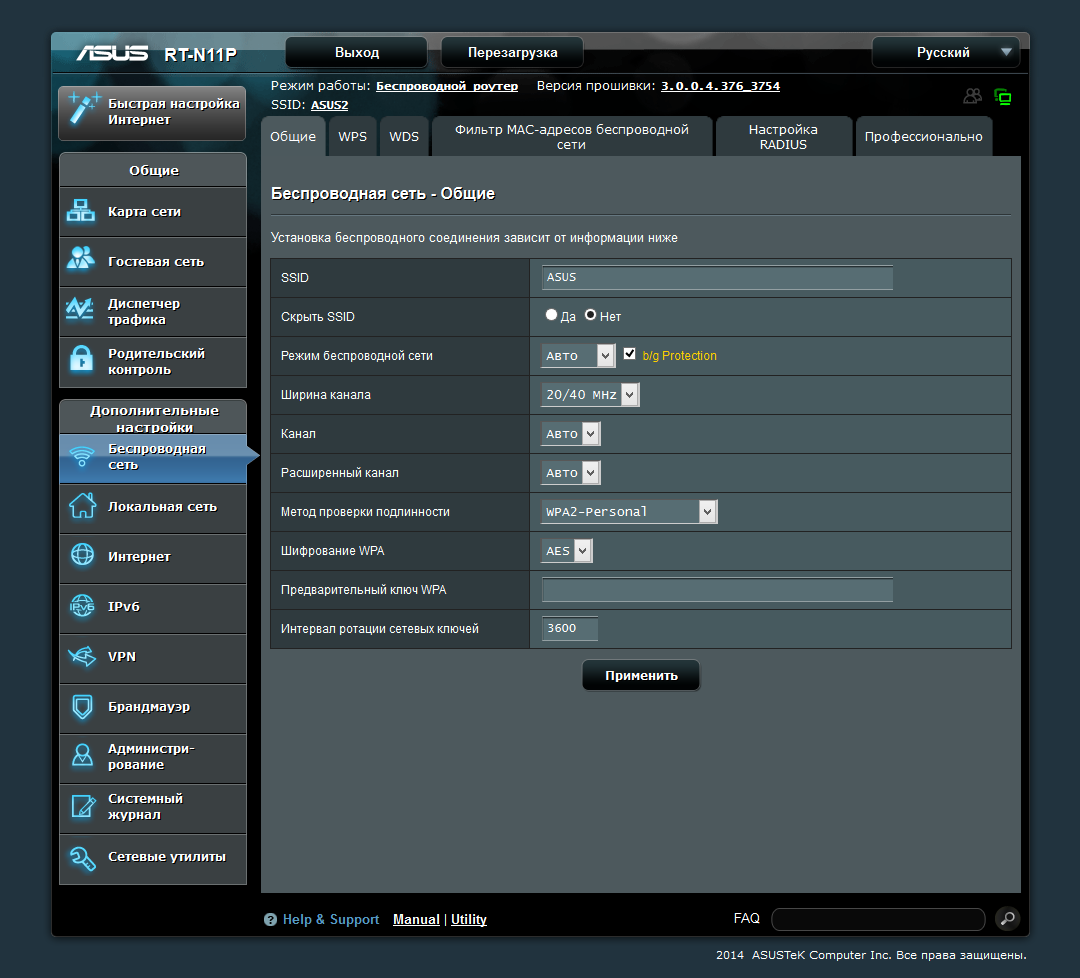Image resolution: width=1080 pixels, height=978 pixels.
Task: Click the Общие sidebar section header
Action: pyautogui.click(x=153, y=170)
